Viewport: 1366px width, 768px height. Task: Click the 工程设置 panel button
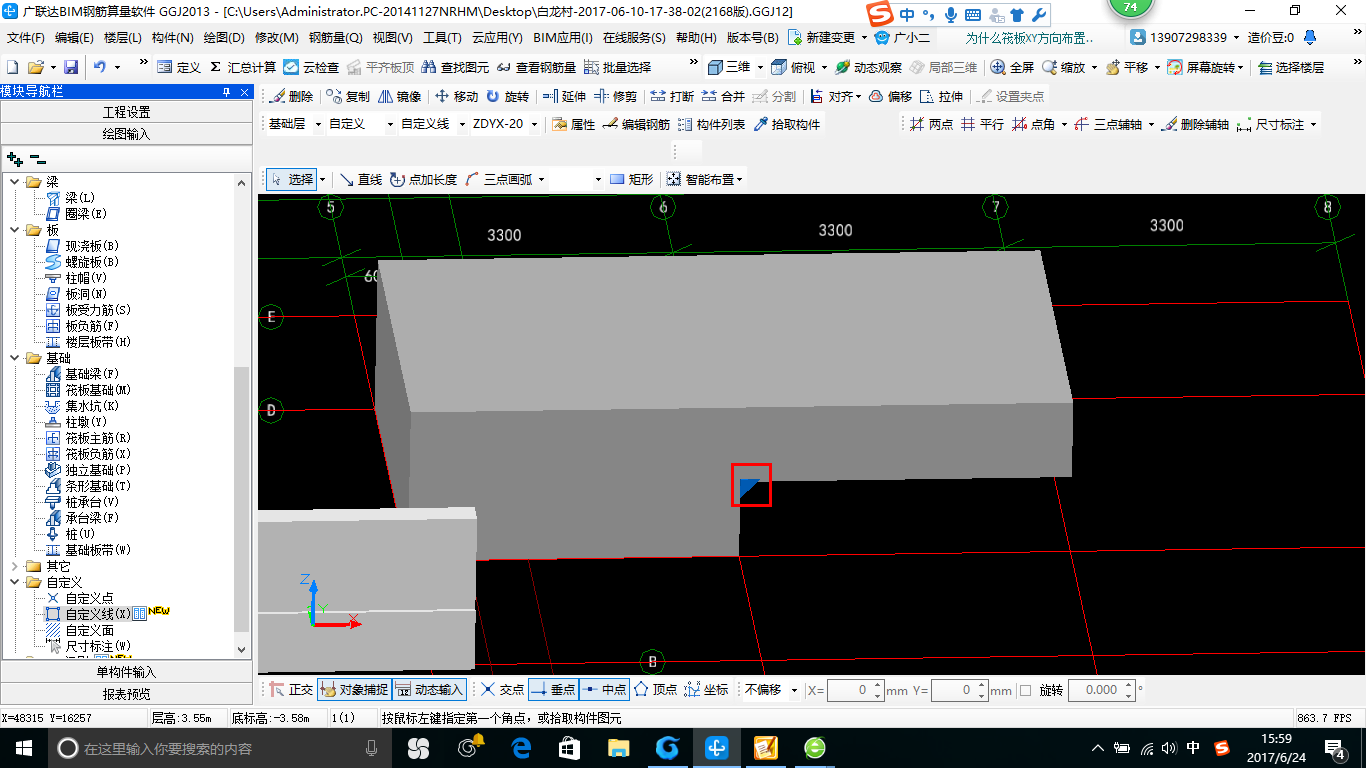(126, 112)
